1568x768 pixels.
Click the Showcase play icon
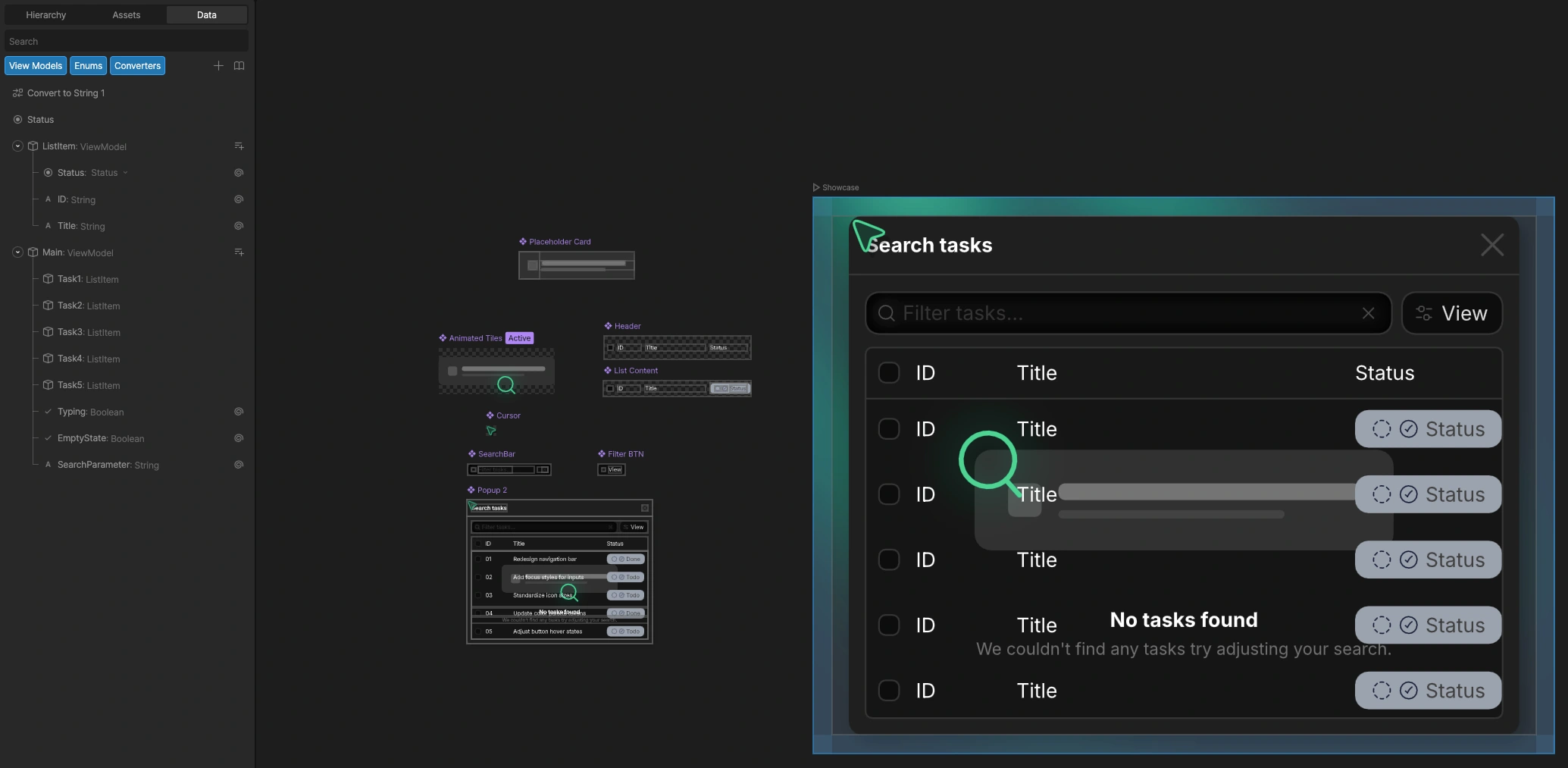817,187
